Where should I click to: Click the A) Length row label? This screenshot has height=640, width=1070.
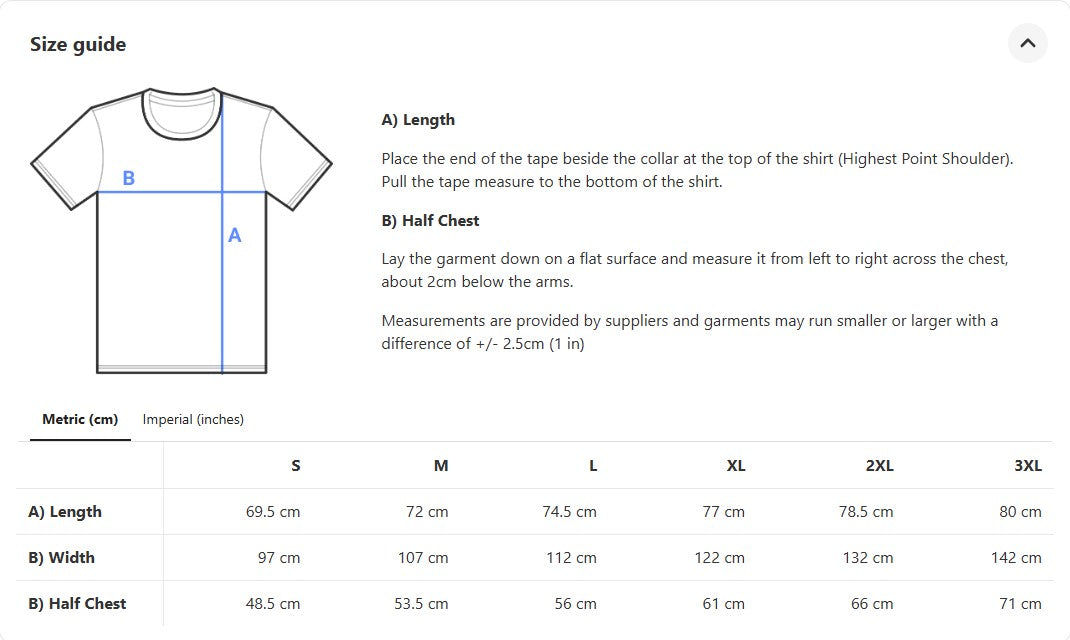65,511
